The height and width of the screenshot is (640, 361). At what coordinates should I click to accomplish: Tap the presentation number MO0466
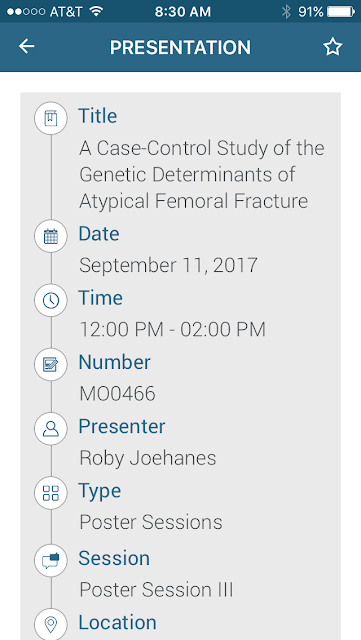point(117,394)
